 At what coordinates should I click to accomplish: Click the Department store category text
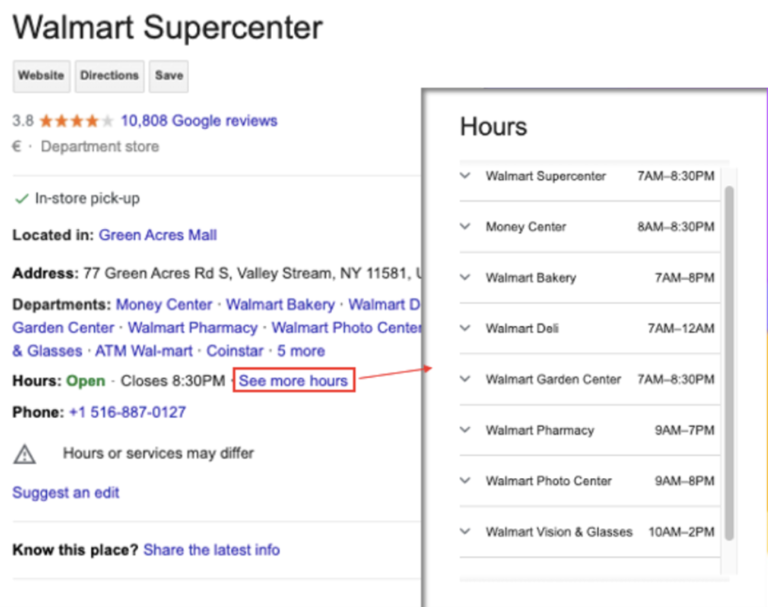click(x=100, y=146)
